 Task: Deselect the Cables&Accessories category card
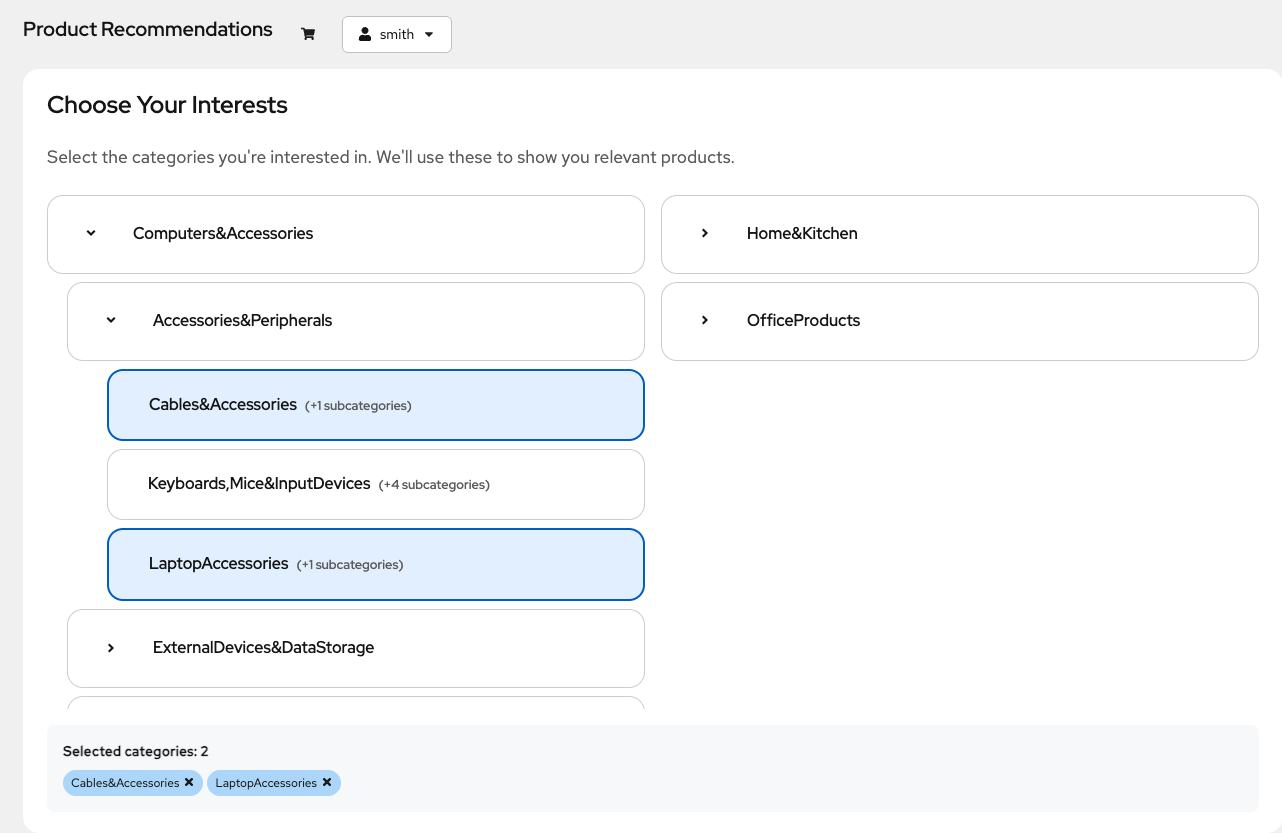375,405
